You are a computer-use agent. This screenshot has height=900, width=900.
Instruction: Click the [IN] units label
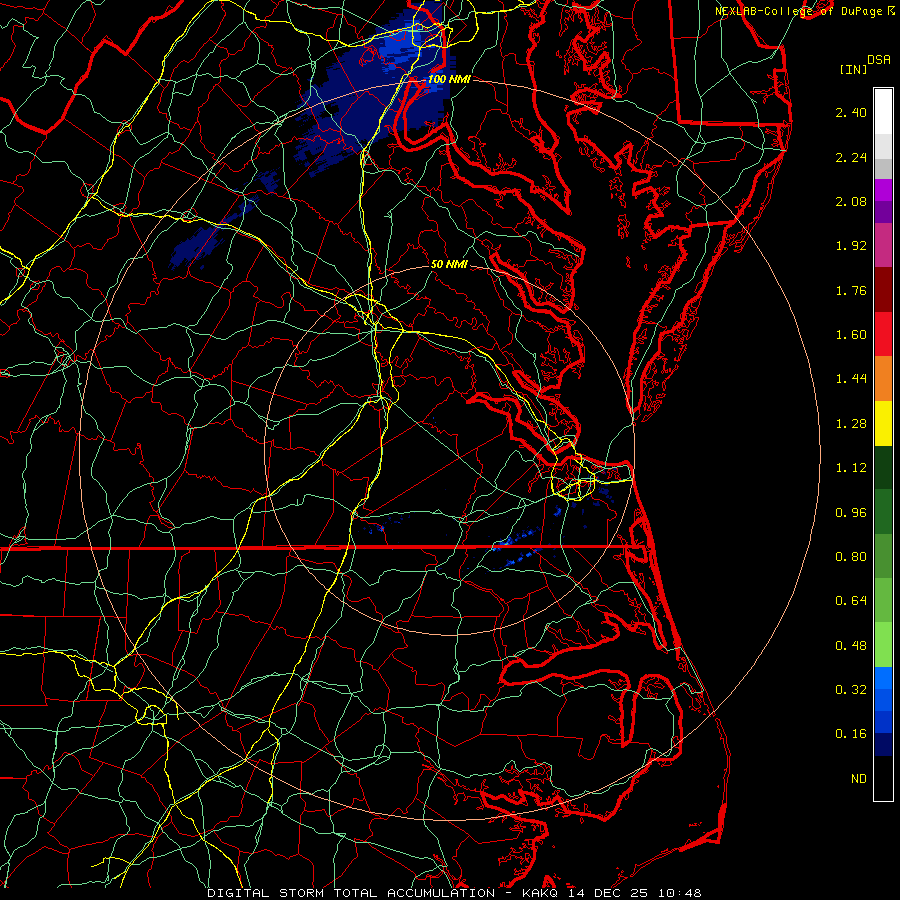click(854, 69)
